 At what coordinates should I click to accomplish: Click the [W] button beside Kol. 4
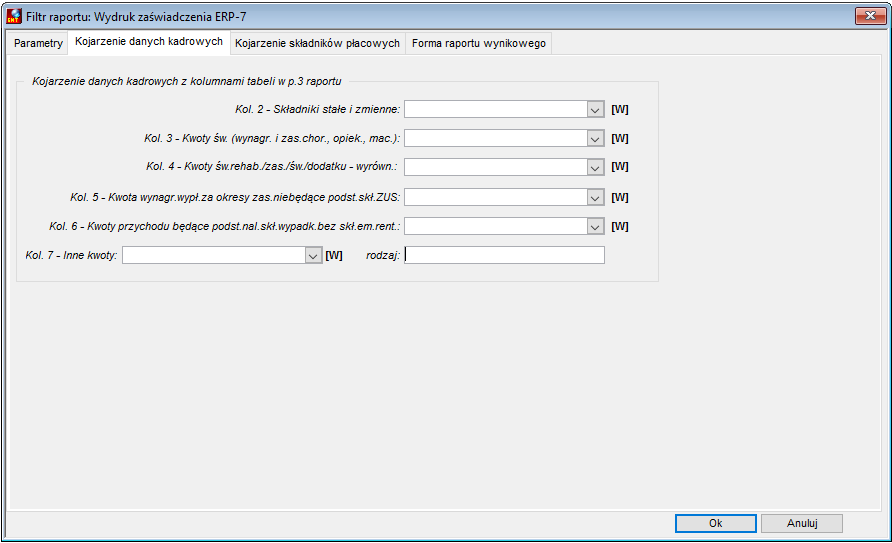(620, 167)
